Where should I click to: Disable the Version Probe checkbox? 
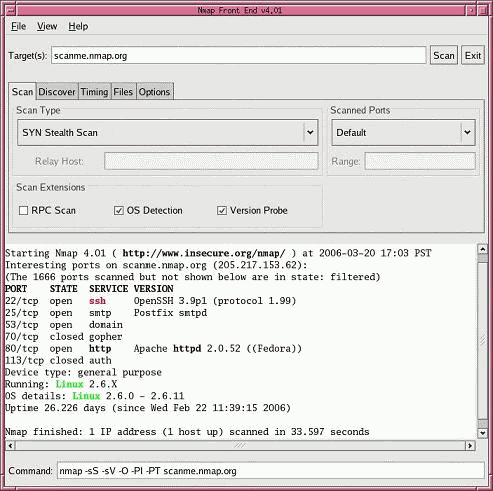222,211
